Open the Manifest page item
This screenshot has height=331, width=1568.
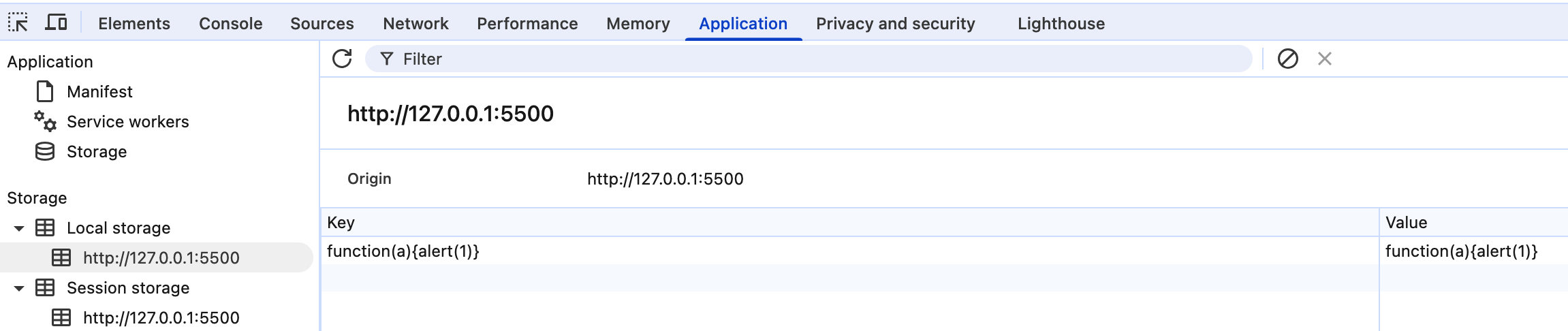(x=99, y=92)
